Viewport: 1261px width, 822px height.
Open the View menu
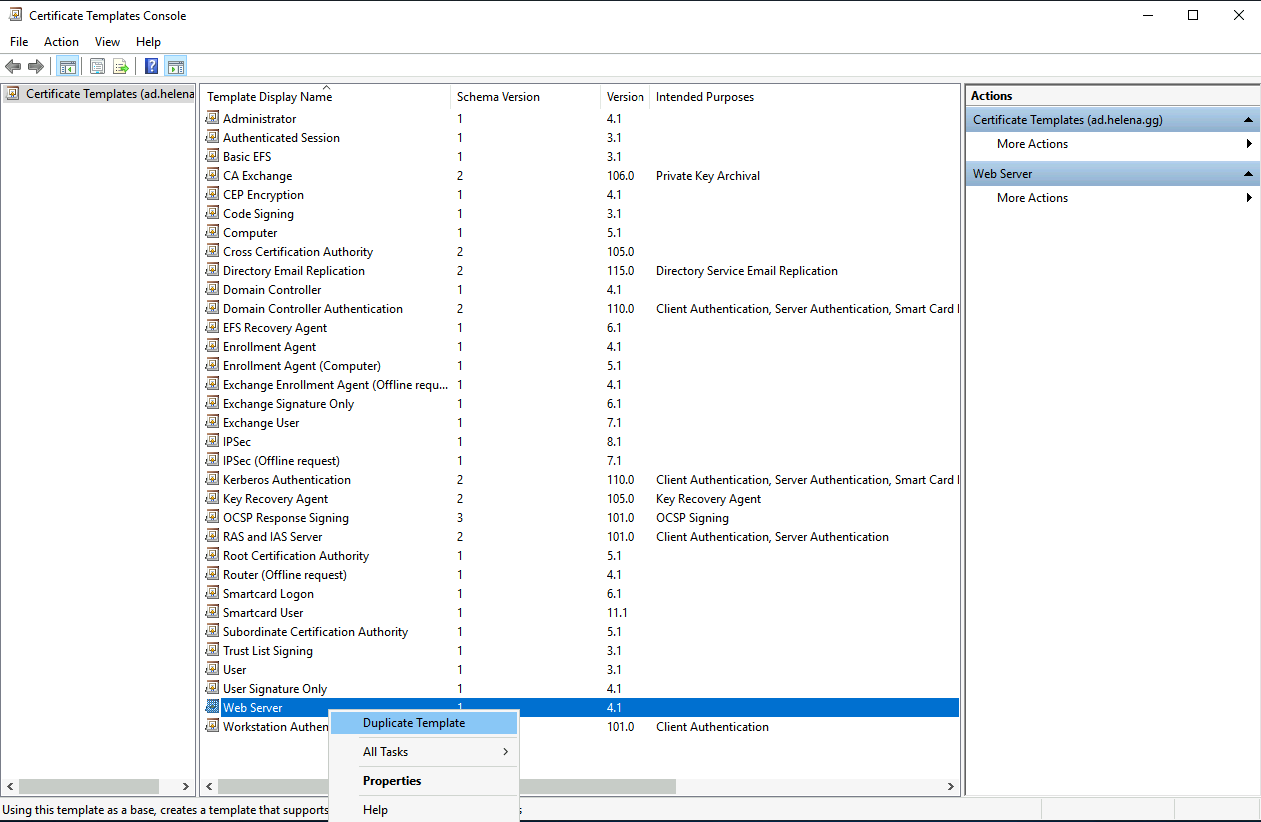(107, 42)
